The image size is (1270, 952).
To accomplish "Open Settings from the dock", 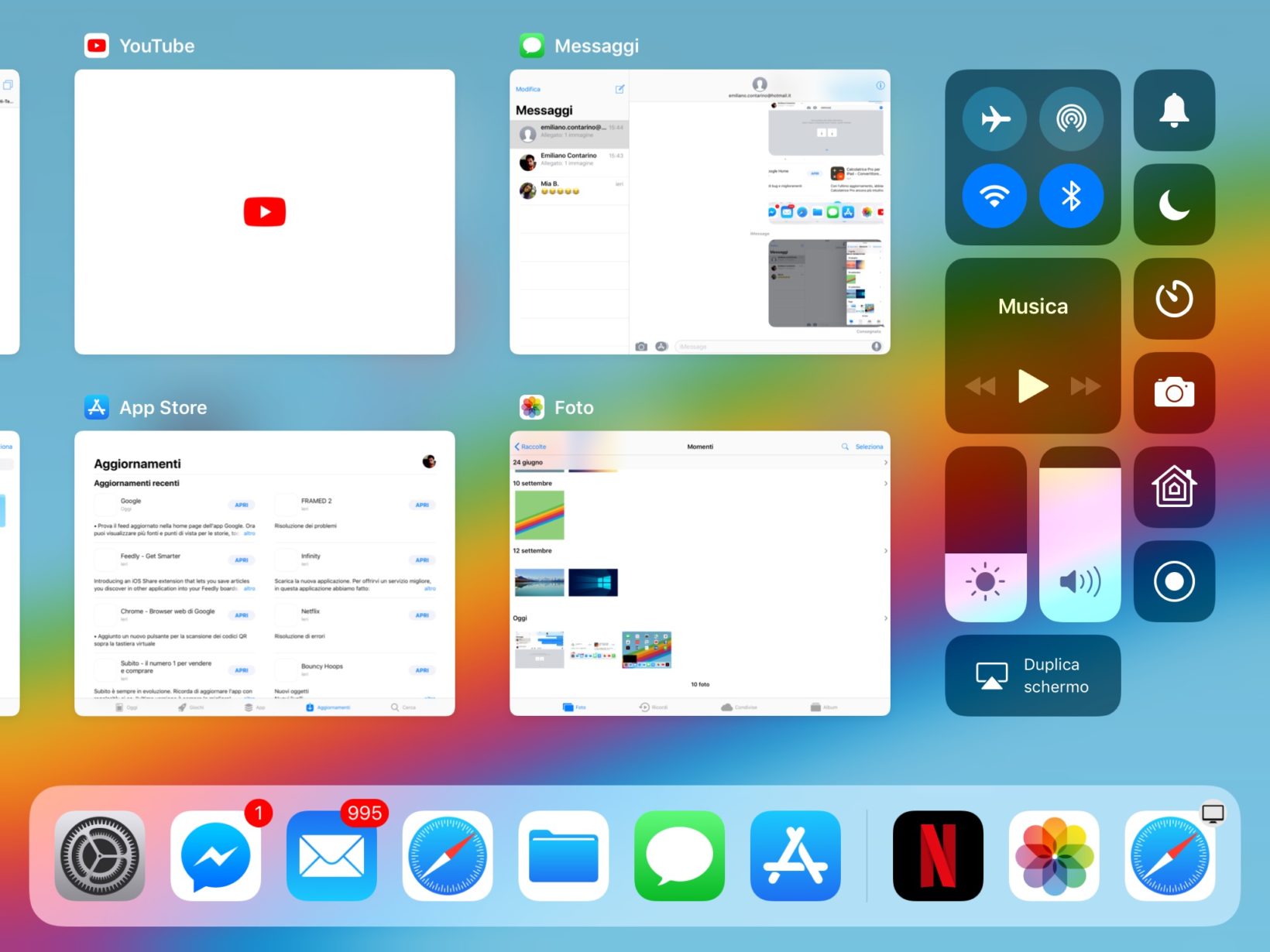I will click(100, 855).
